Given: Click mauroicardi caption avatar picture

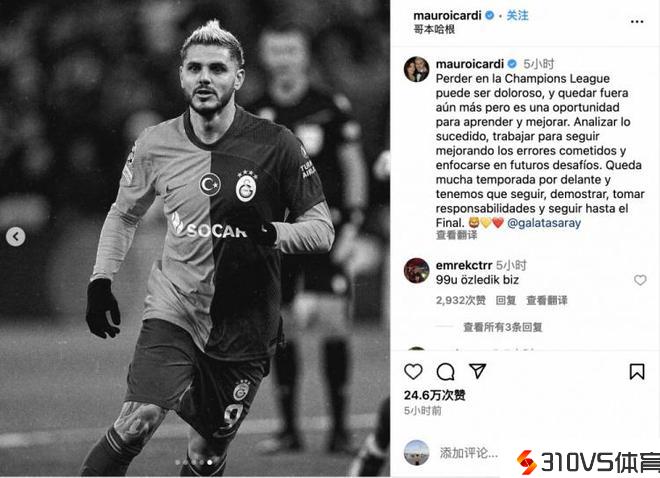Looking at the screenshot, I should click(x=416, y=69).
